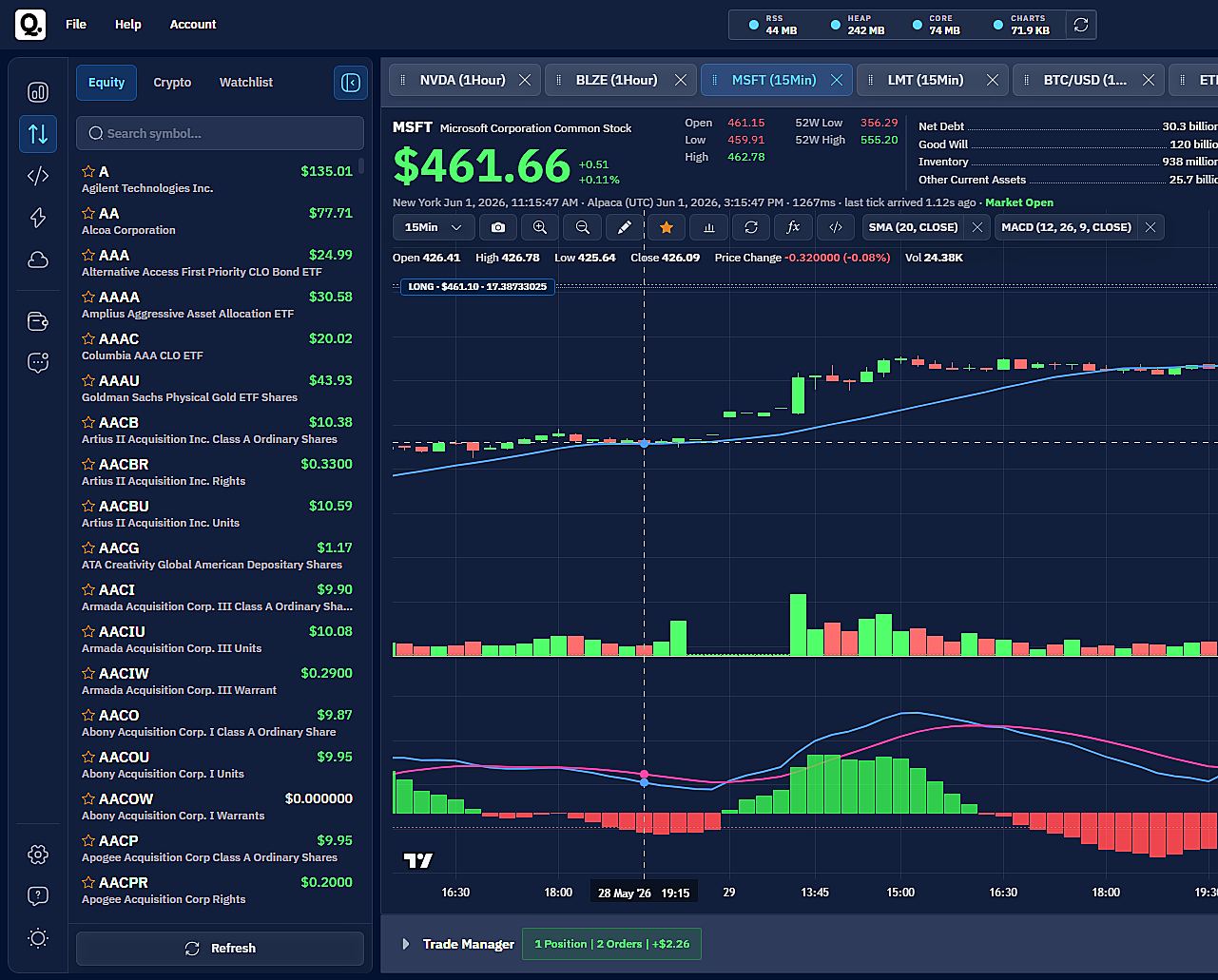The image size is (1218, 980).
Task: Click the Refresh symbols button
Action: (x=220, y=949)
